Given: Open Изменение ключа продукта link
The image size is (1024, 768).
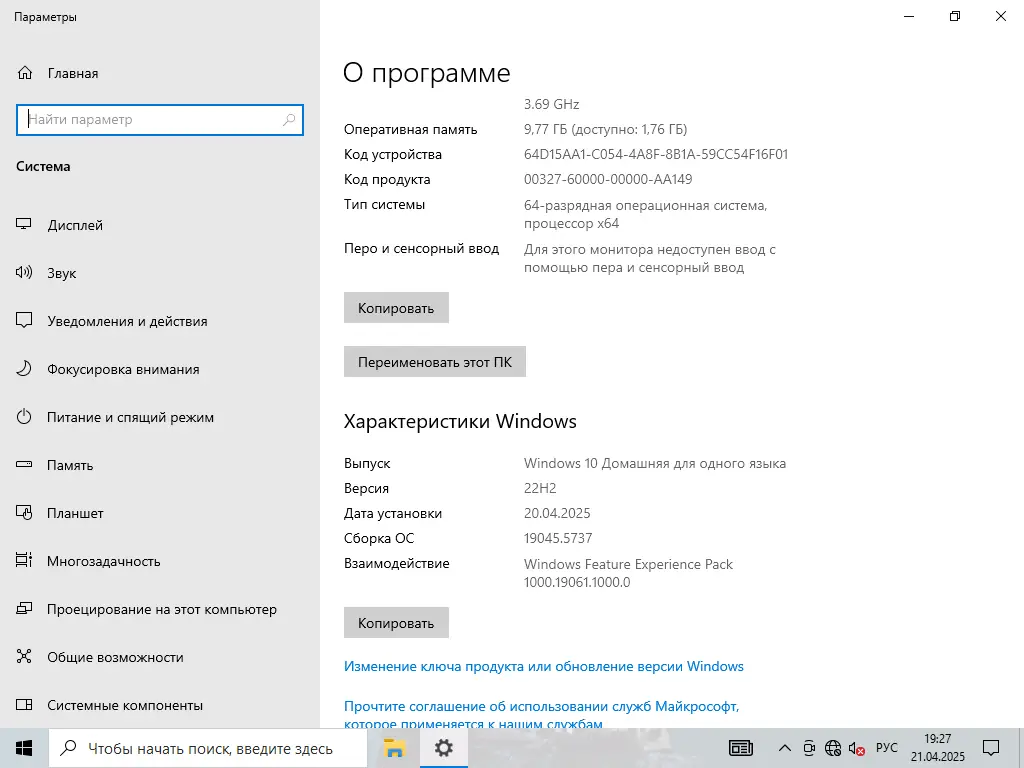Looking at the screenshot, I should point(543,666).
